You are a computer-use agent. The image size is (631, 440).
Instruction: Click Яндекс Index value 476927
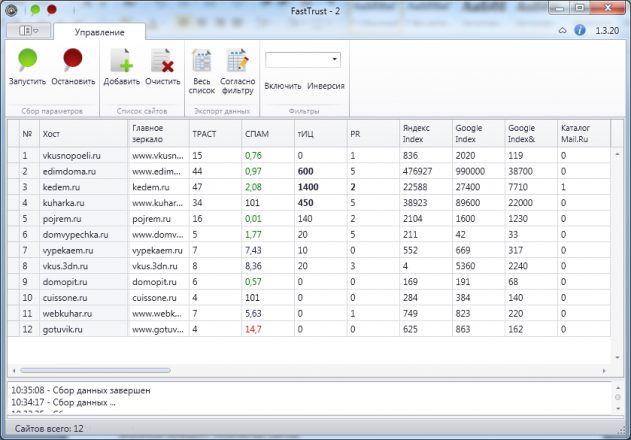point(417,171)
